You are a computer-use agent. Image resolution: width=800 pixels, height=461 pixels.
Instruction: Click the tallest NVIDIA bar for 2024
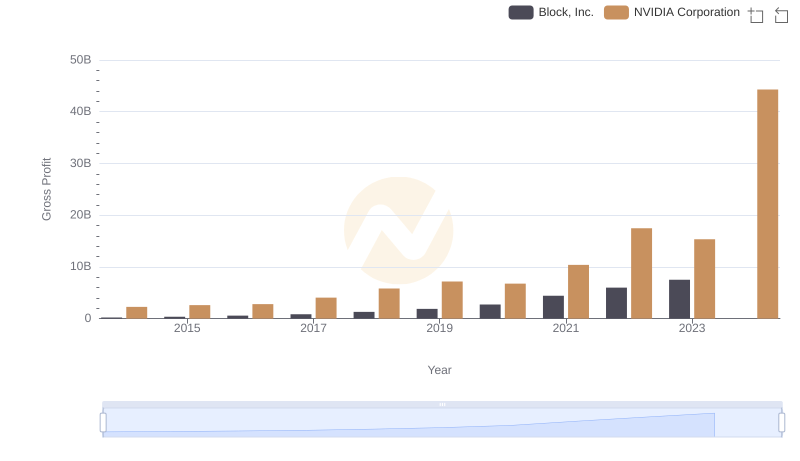[x=767, y=204]
